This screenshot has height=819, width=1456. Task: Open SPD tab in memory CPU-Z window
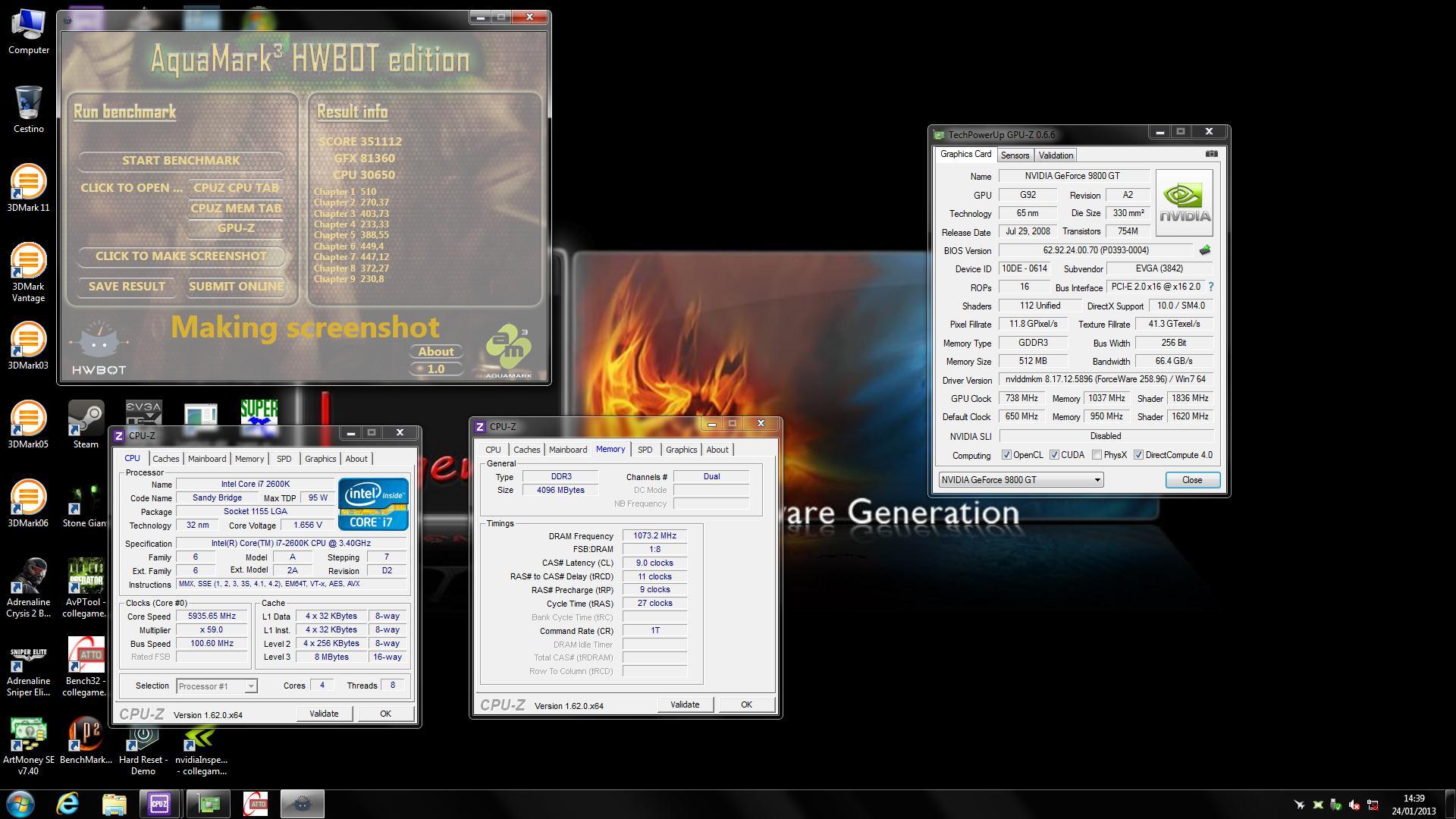[645, 450]
